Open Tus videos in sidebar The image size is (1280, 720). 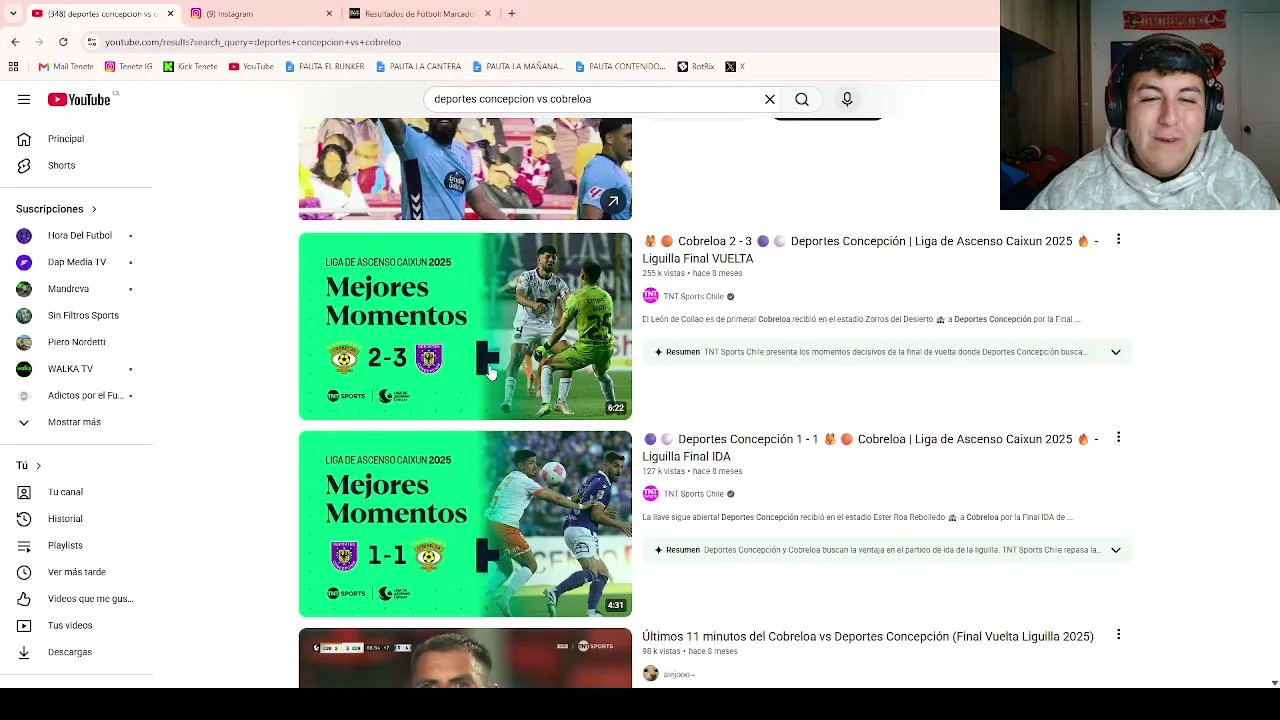[70, 625]
